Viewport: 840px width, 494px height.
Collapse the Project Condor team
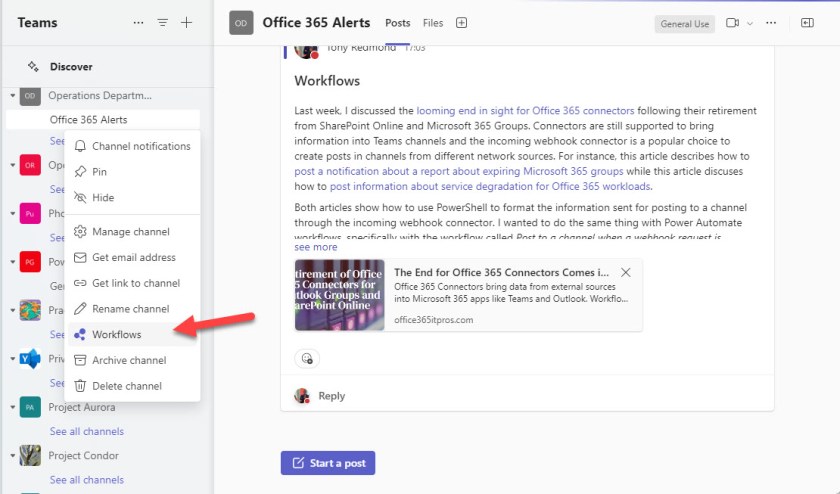point(12,455)
